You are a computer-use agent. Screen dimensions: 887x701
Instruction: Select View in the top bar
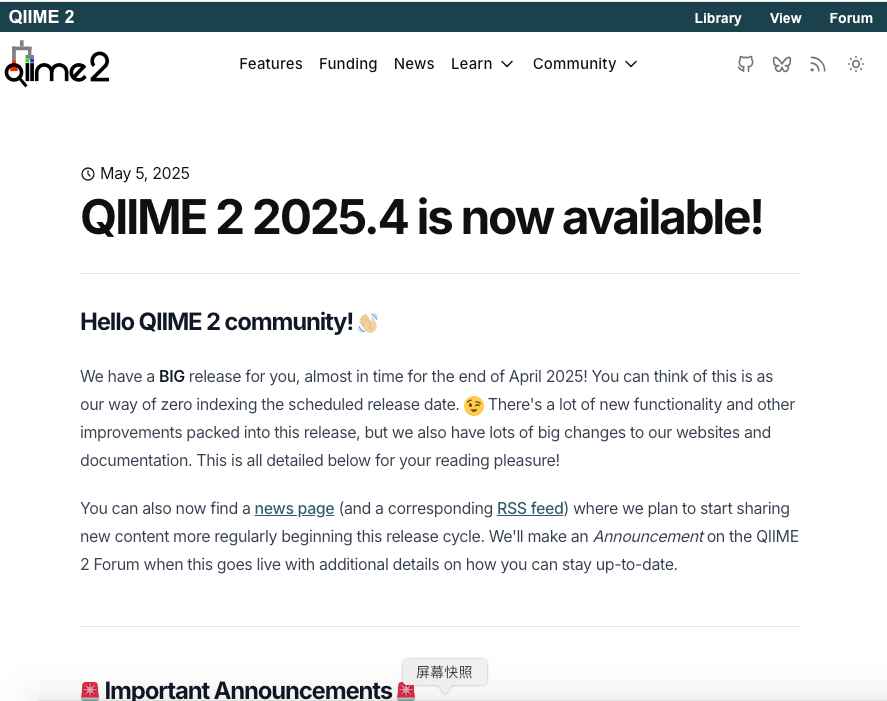785,18
